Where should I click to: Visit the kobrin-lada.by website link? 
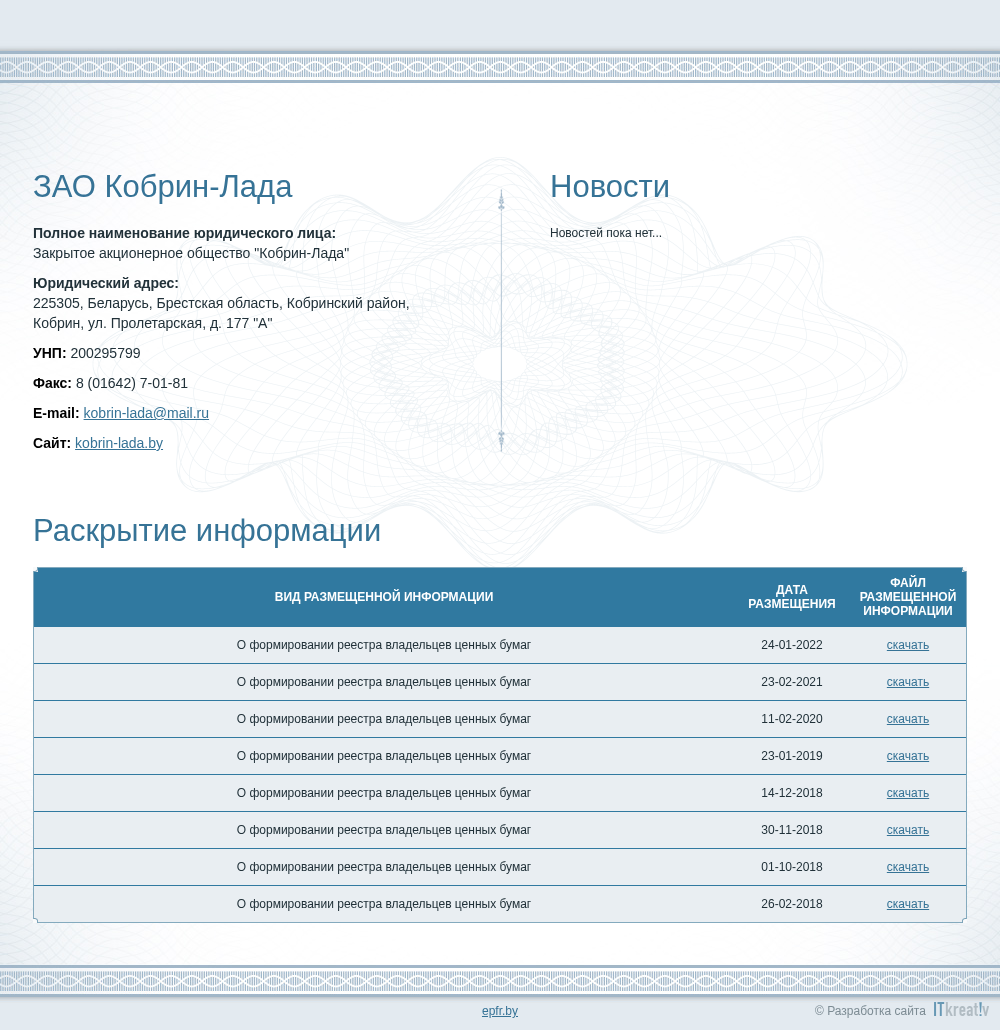coord(119,443)
